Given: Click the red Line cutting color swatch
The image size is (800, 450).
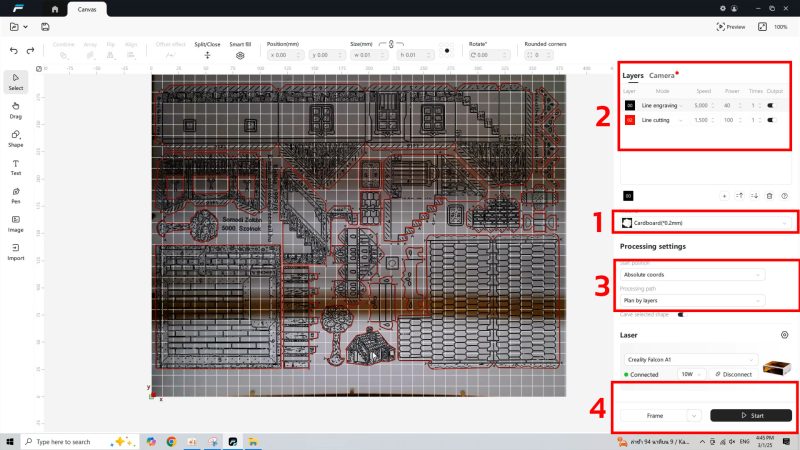Looking at the screenshot, I should pyautogui.click(x=630, y=120).
